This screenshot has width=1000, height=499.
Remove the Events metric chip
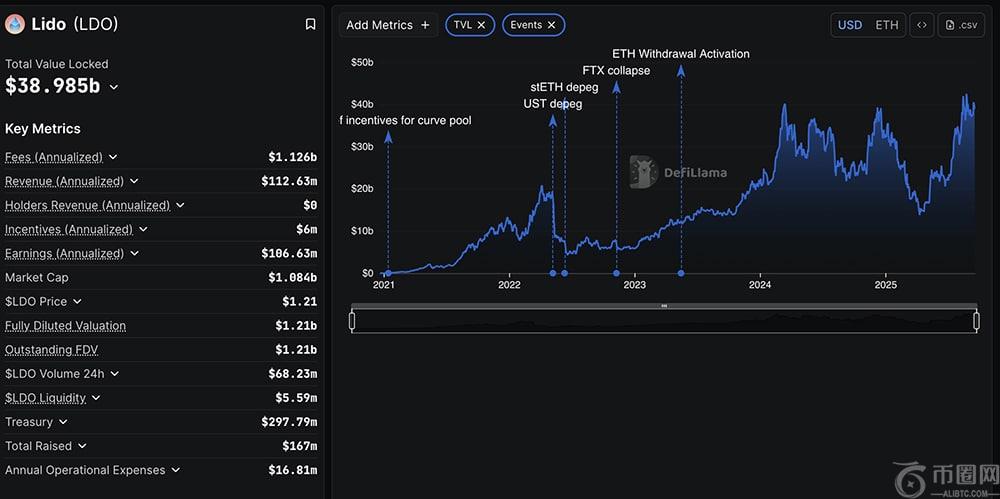coord(551,25)
